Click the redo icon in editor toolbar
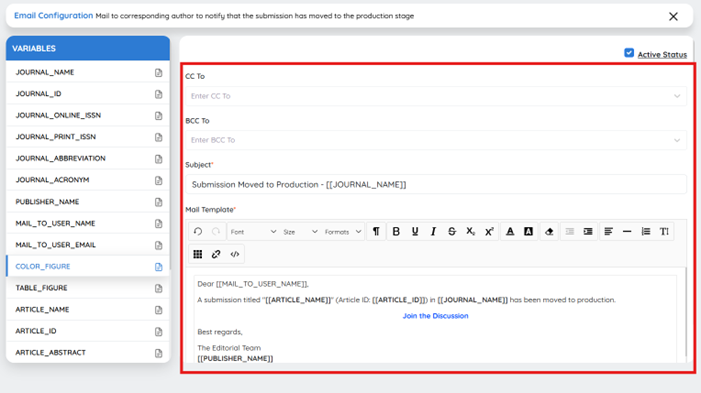 point(216,232)
